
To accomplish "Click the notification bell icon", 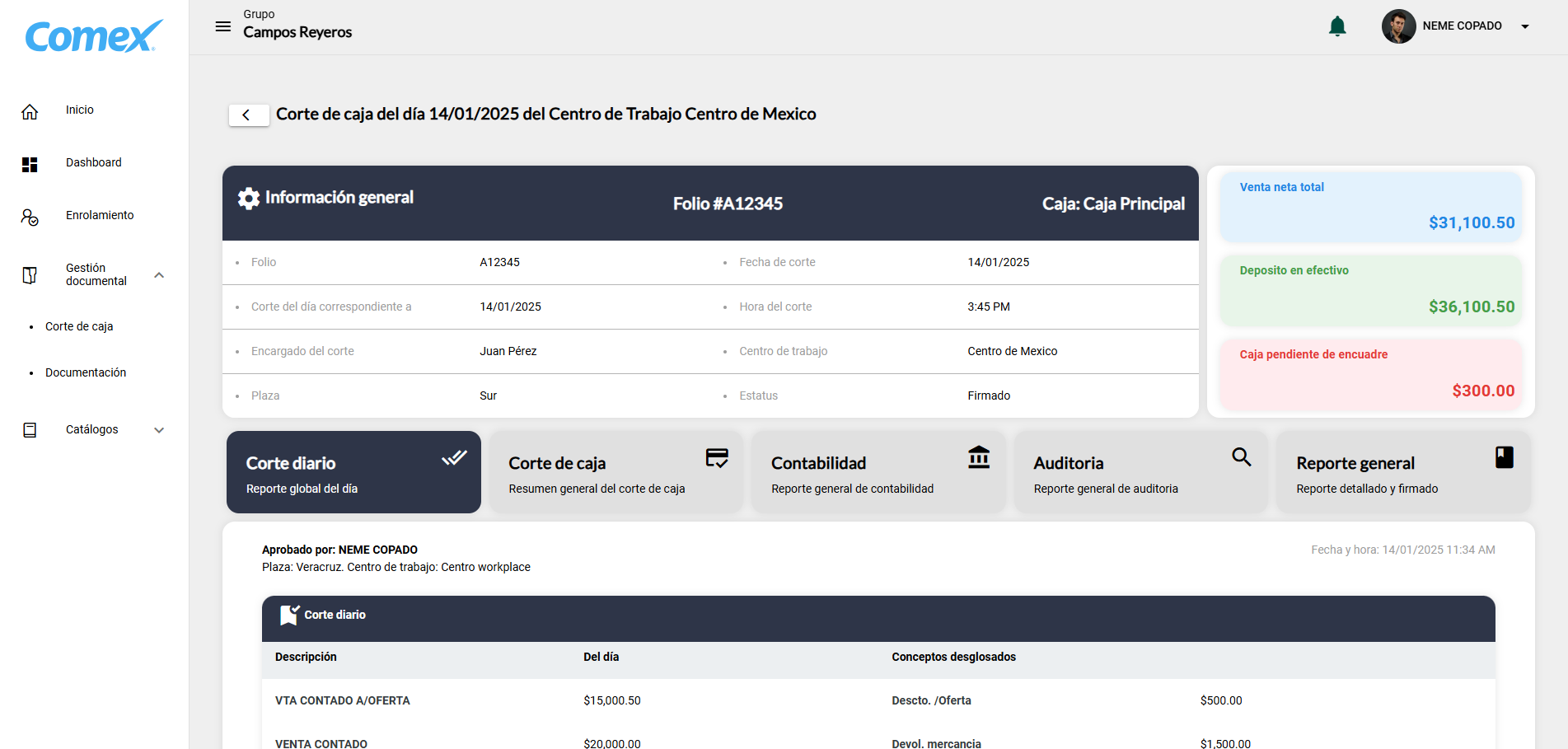I will point(1337,26).
